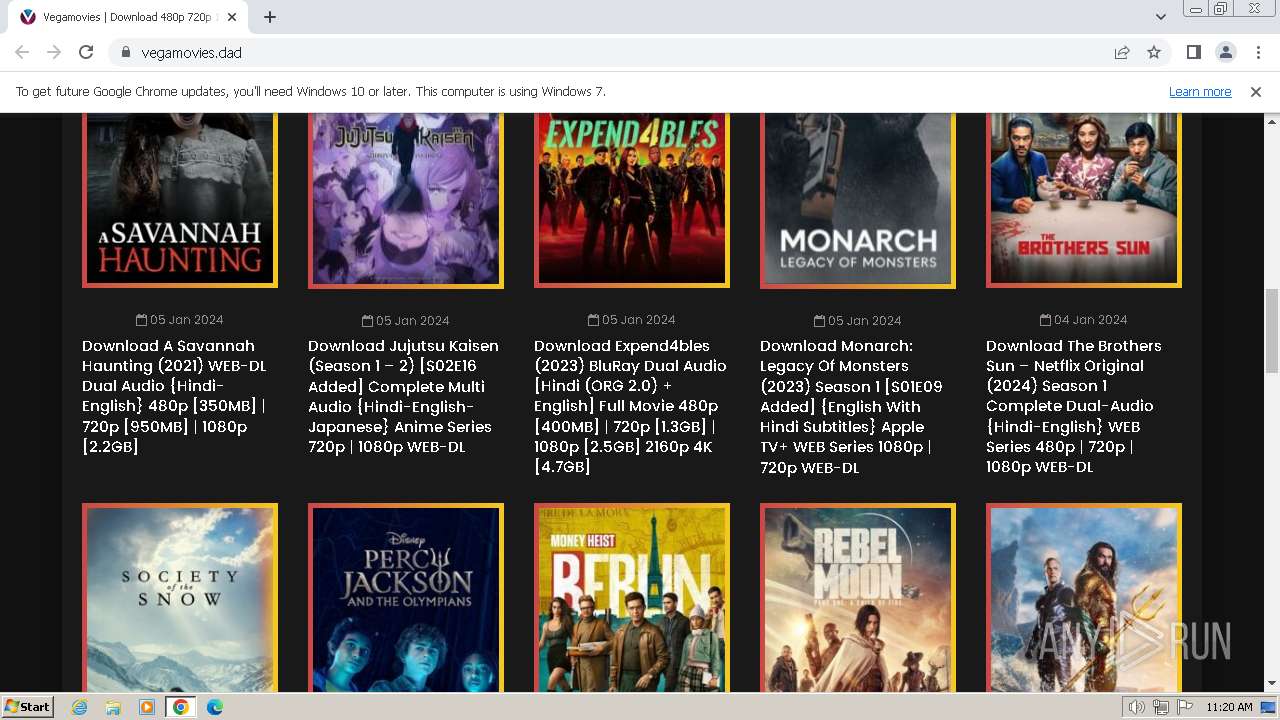Open the Chrome three-dot menu
Image resolution: width=1280 pixels, height=720 pixels.
(x=1256, y=52)
